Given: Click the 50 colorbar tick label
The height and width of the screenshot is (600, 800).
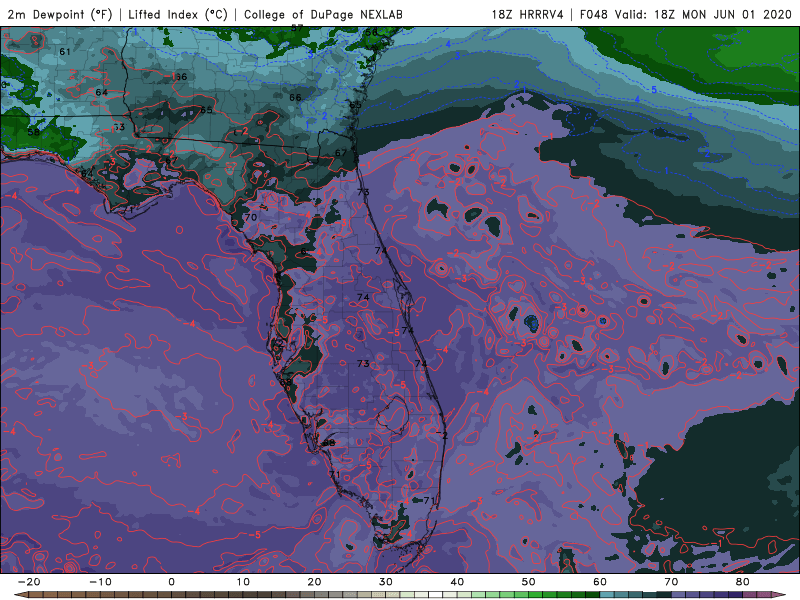Looking at the screenshot, I should pos(529,582).
